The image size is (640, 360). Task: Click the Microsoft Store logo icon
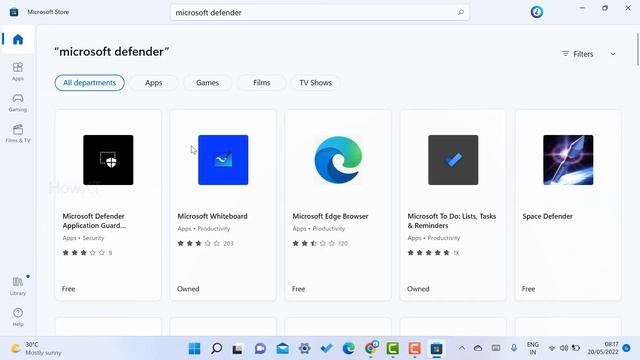pos(14,12)
